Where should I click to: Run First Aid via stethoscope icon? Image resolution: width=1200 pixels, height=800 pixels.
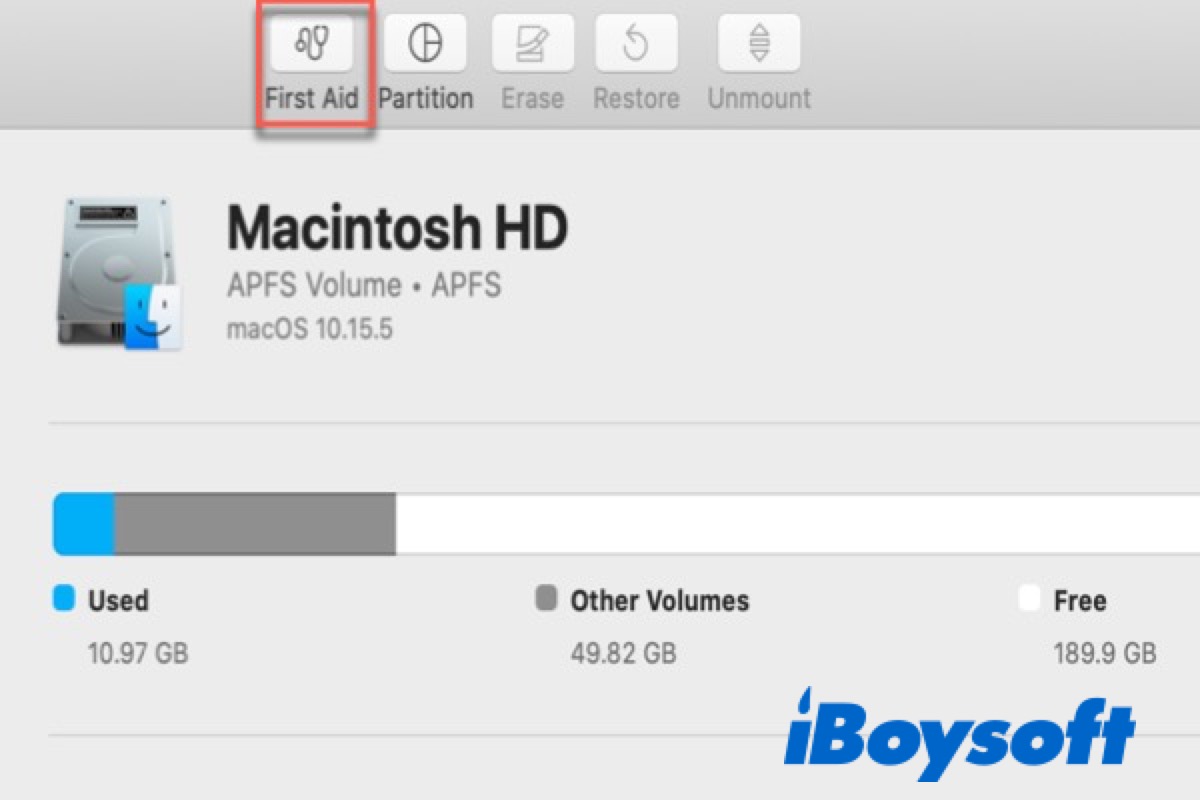click(312, 44)
